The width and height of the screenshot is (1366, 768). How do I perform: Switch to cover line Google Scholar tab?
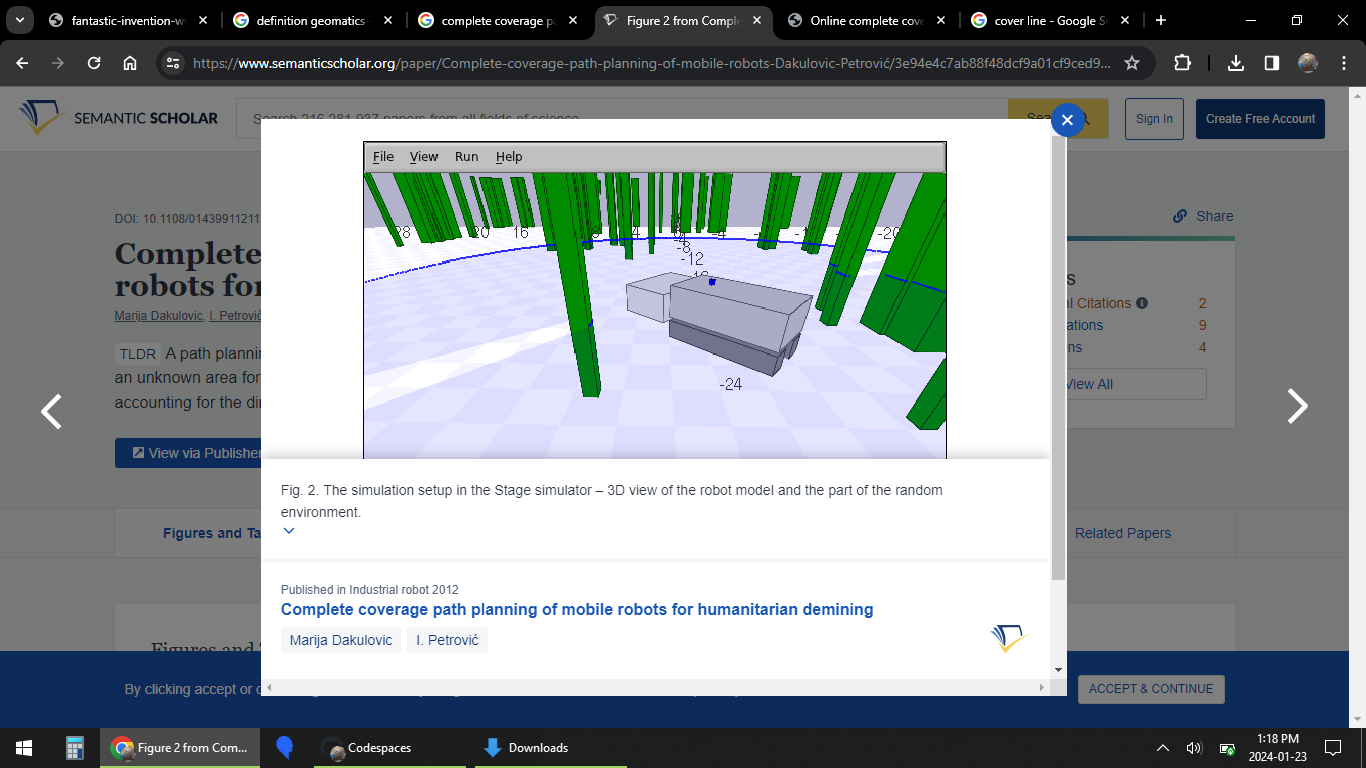pyautogui.click(x=1052, y=20)
